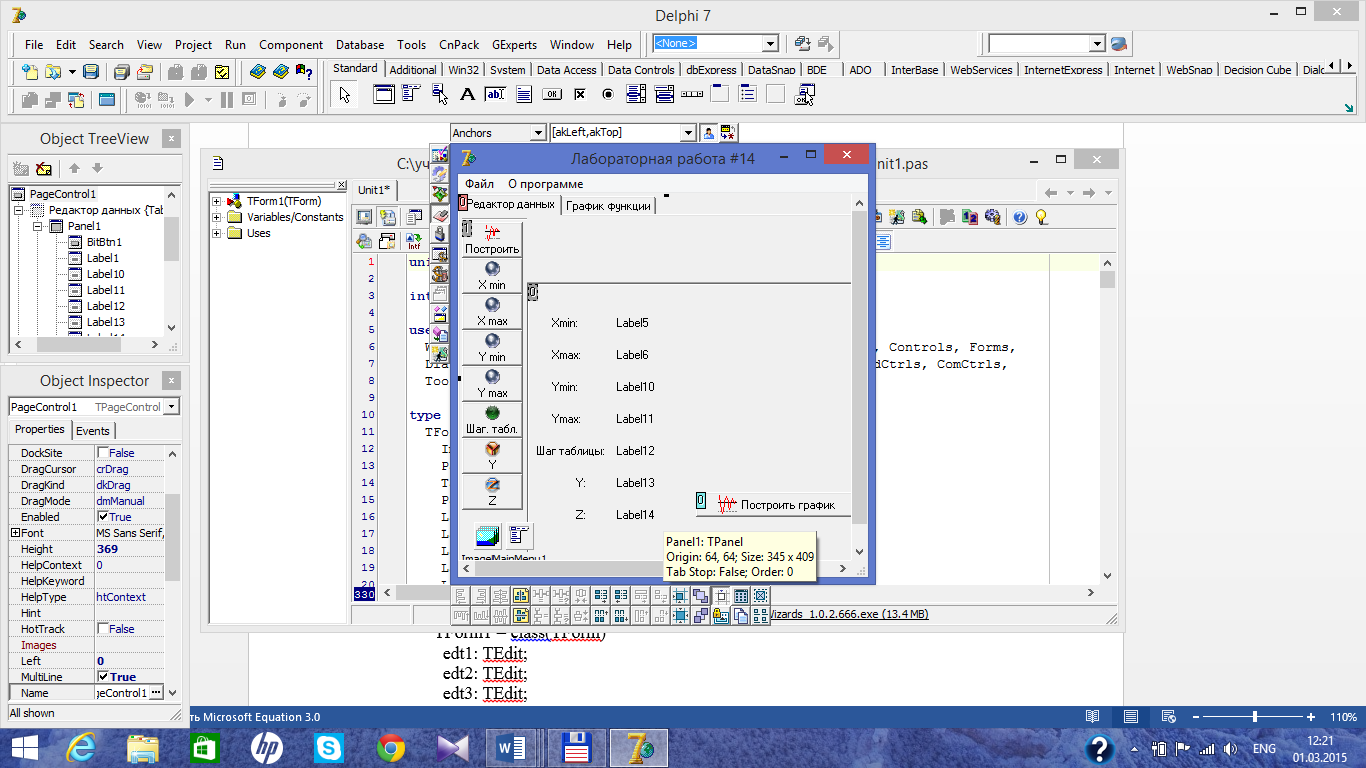Image resolution: width=1366 pixels, height=768 pixels.
Task: Pick the Edit 'ab' component
Action: coord(495,95)
